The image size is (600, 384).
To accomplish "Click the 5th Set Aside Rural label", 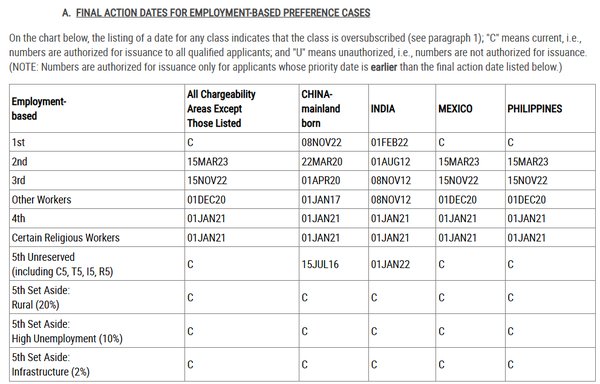I will (41, 298).
